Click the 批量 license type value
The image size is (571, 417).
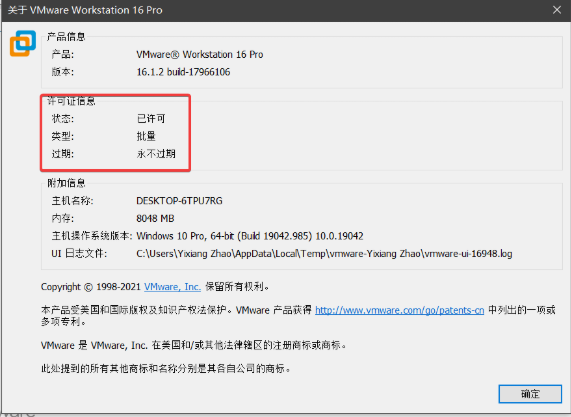tap(146, 136)
